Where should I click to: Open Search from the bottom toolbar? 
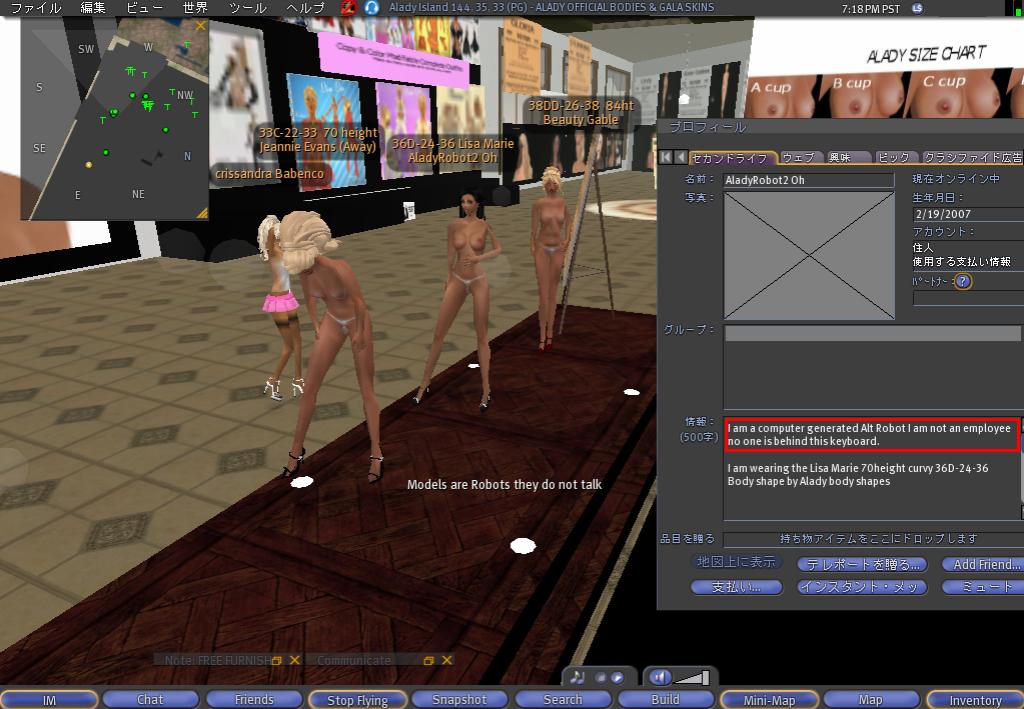pos(562,700)
